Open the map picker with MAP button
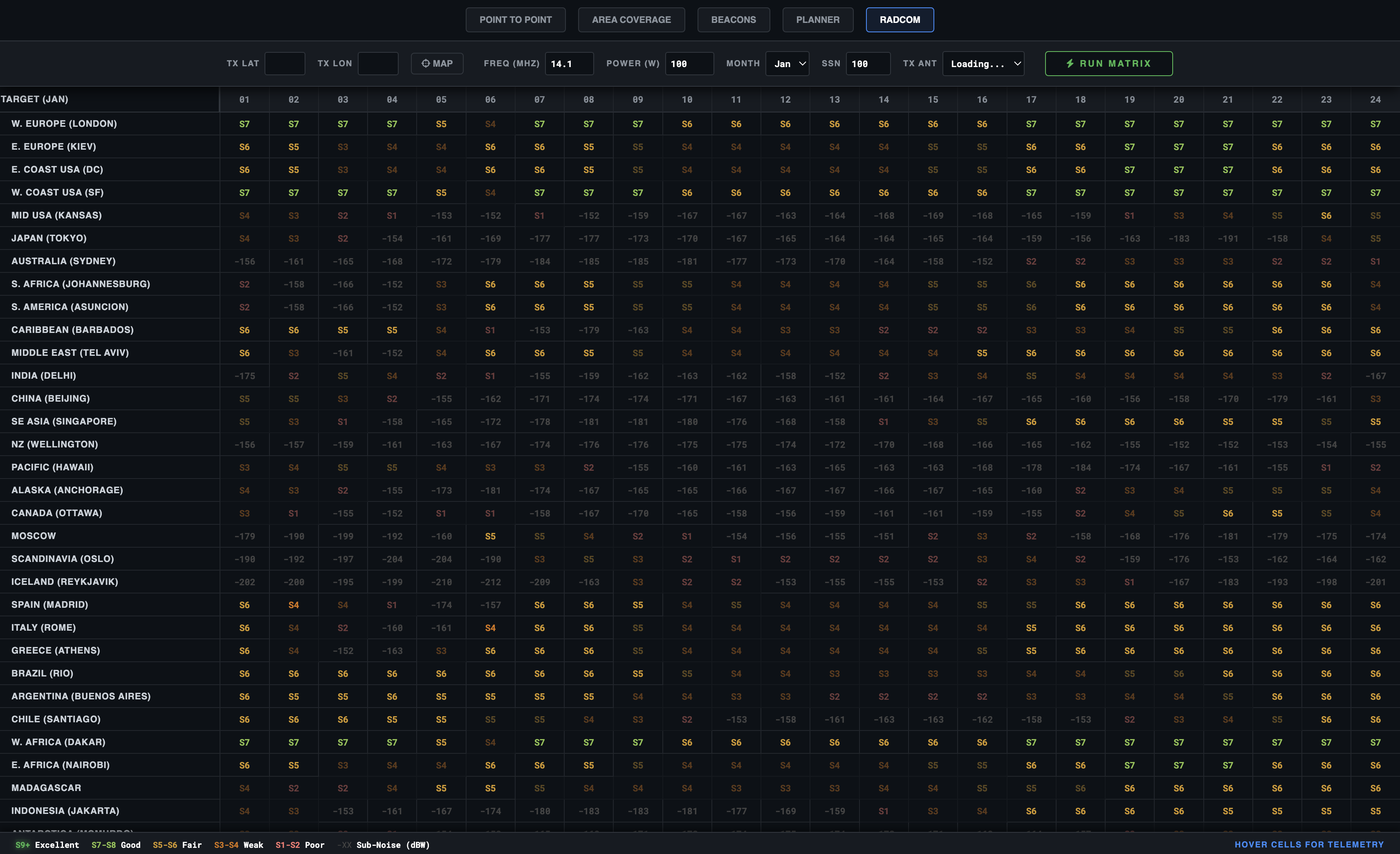Screen dimensions: 1400x854 [x=437, y=64]
